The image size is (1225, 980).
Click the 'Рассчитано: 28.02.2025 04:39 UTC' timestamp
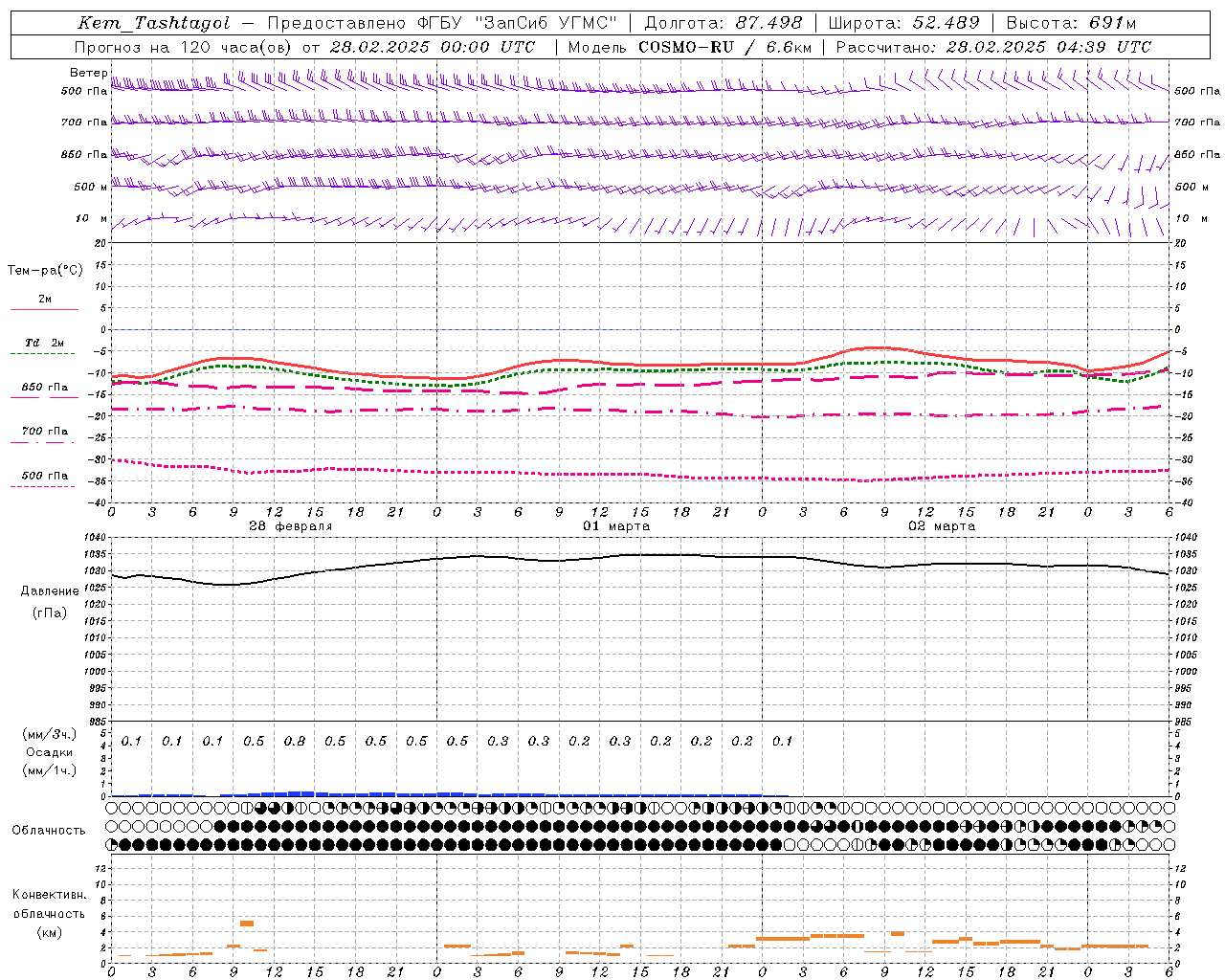coord(993,47)
